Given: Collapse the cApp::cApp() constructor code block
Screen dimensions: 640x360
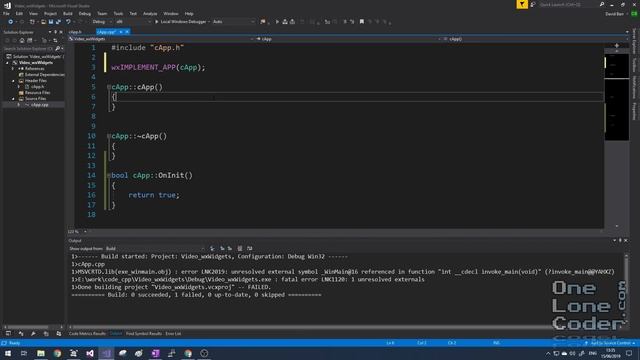Looking at the screenshot, I should point(109,87).
